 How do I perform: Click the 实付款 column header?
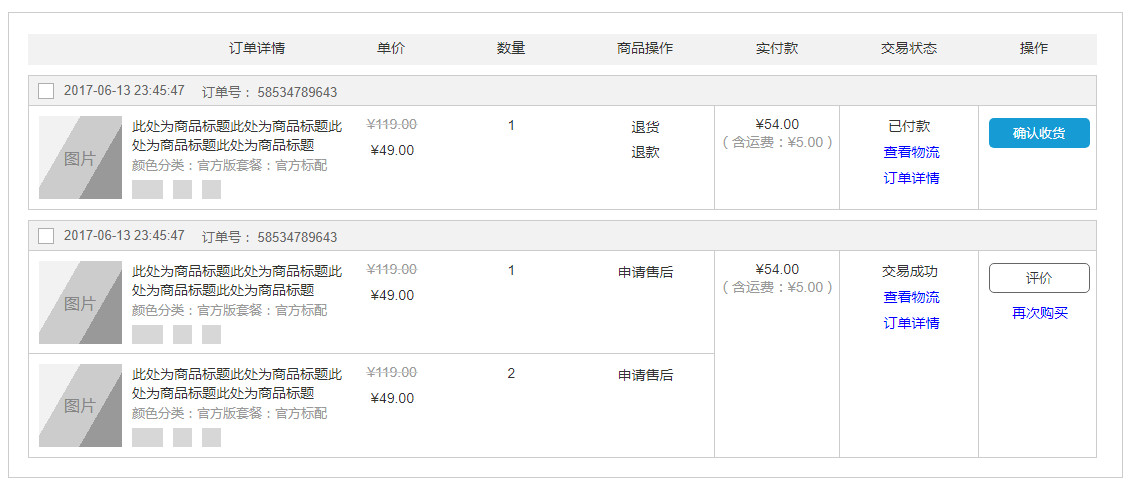point(776,48)
